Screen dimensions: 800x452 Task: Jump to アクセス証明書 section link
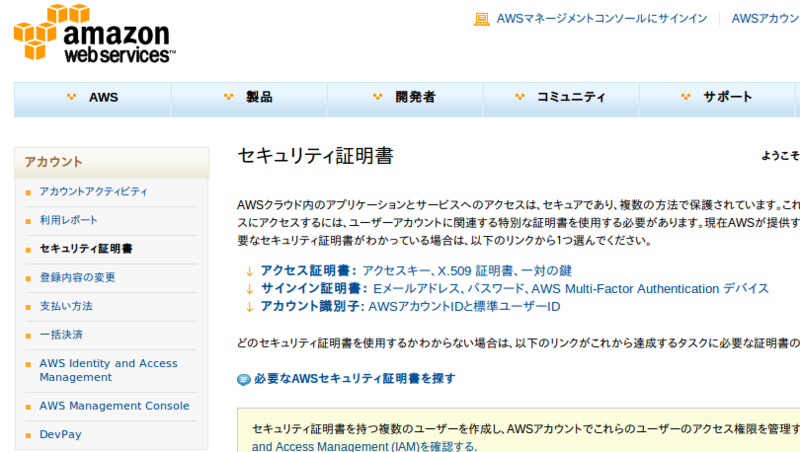[x=416, y=270]
